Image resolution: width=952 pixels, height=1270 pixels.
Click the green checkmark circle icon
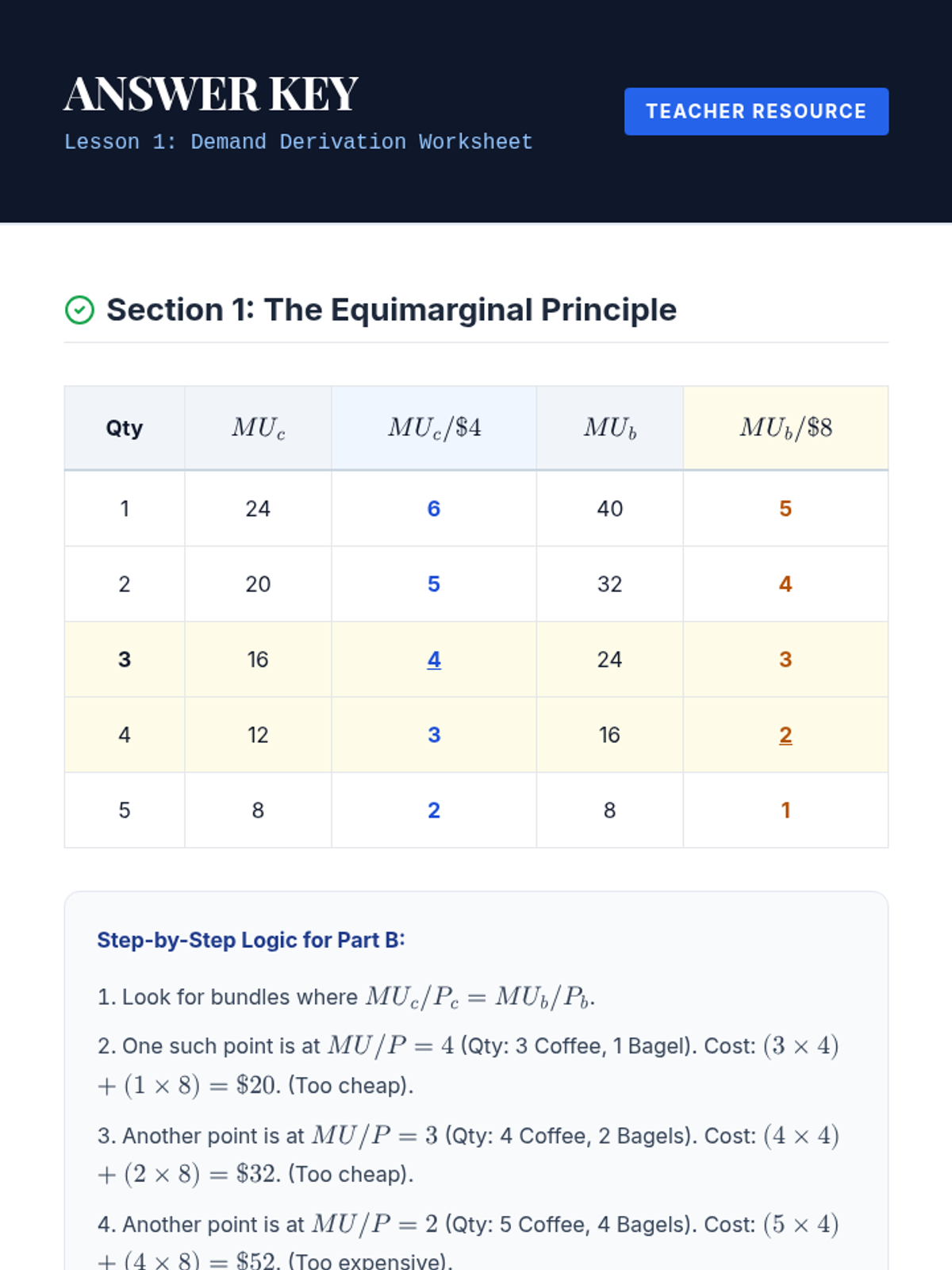(x=79, y=310)
